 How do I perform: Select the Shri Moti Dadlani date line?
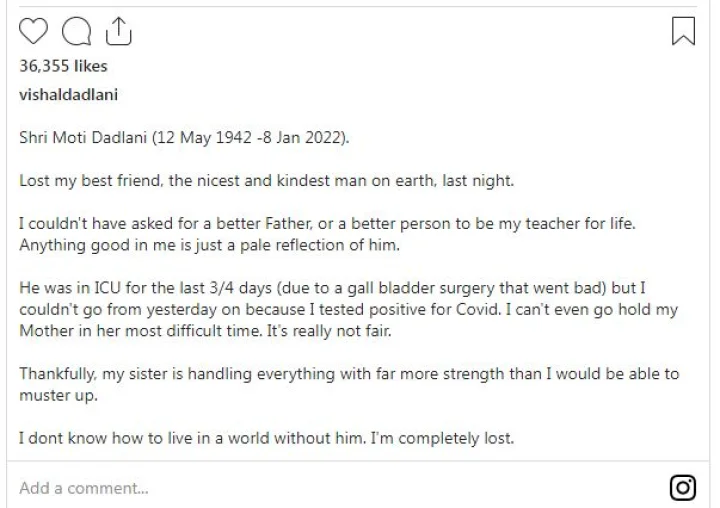point(184,138)
